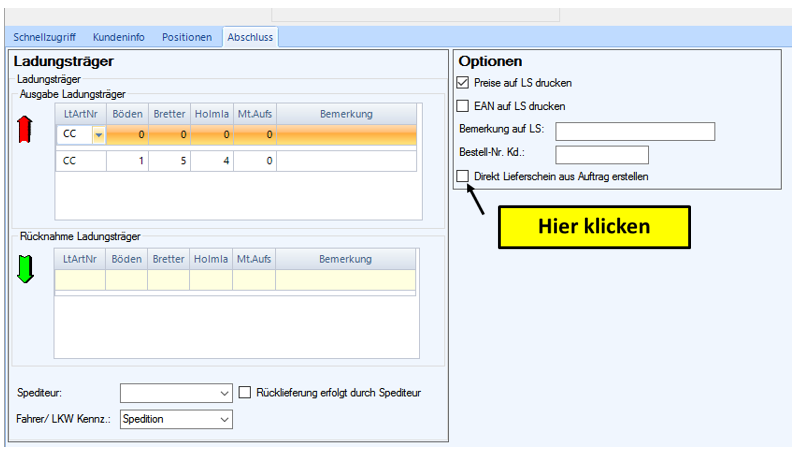This screenshot has width=801, height=459.
Task: Check Direkt Lieferschein aus Auftrag erstellen
Action: [x=462, y=176]
